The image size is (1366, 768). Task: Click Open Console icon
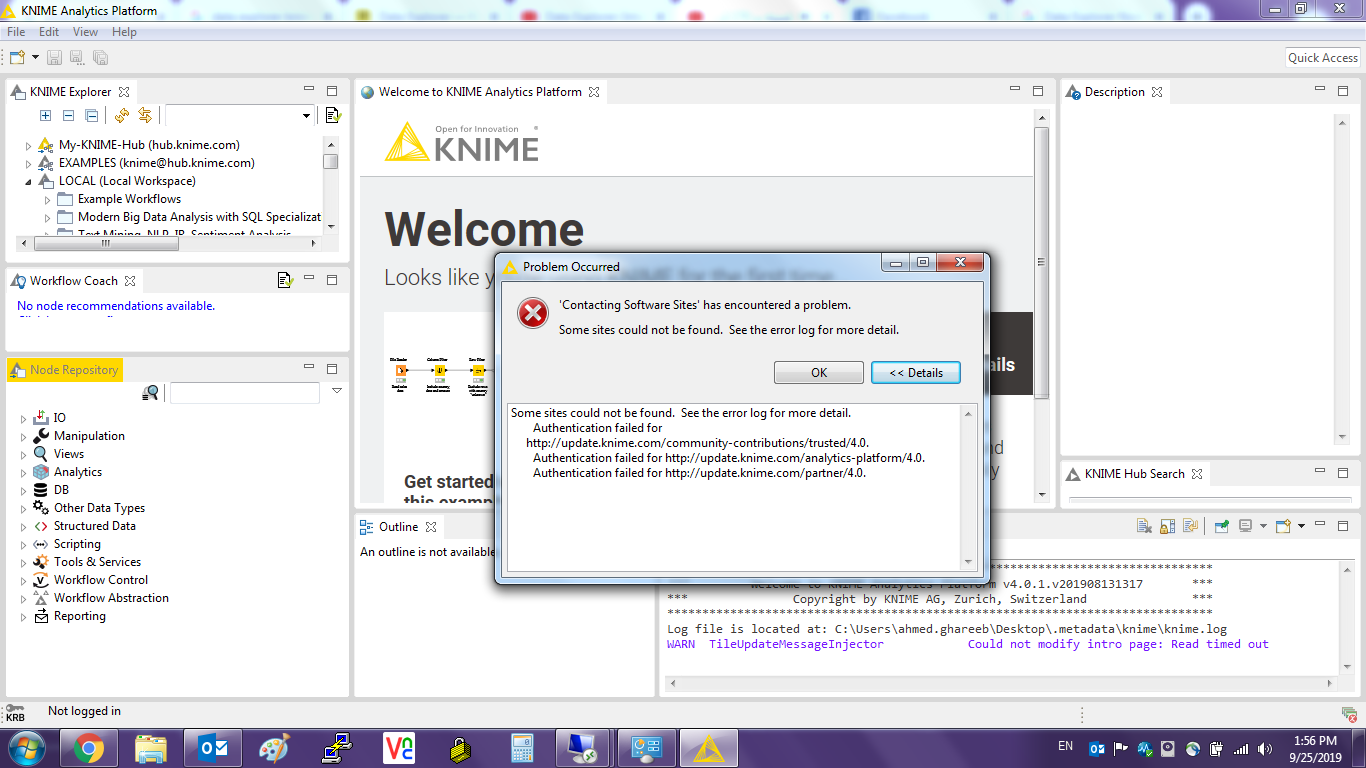[1284, 526]
